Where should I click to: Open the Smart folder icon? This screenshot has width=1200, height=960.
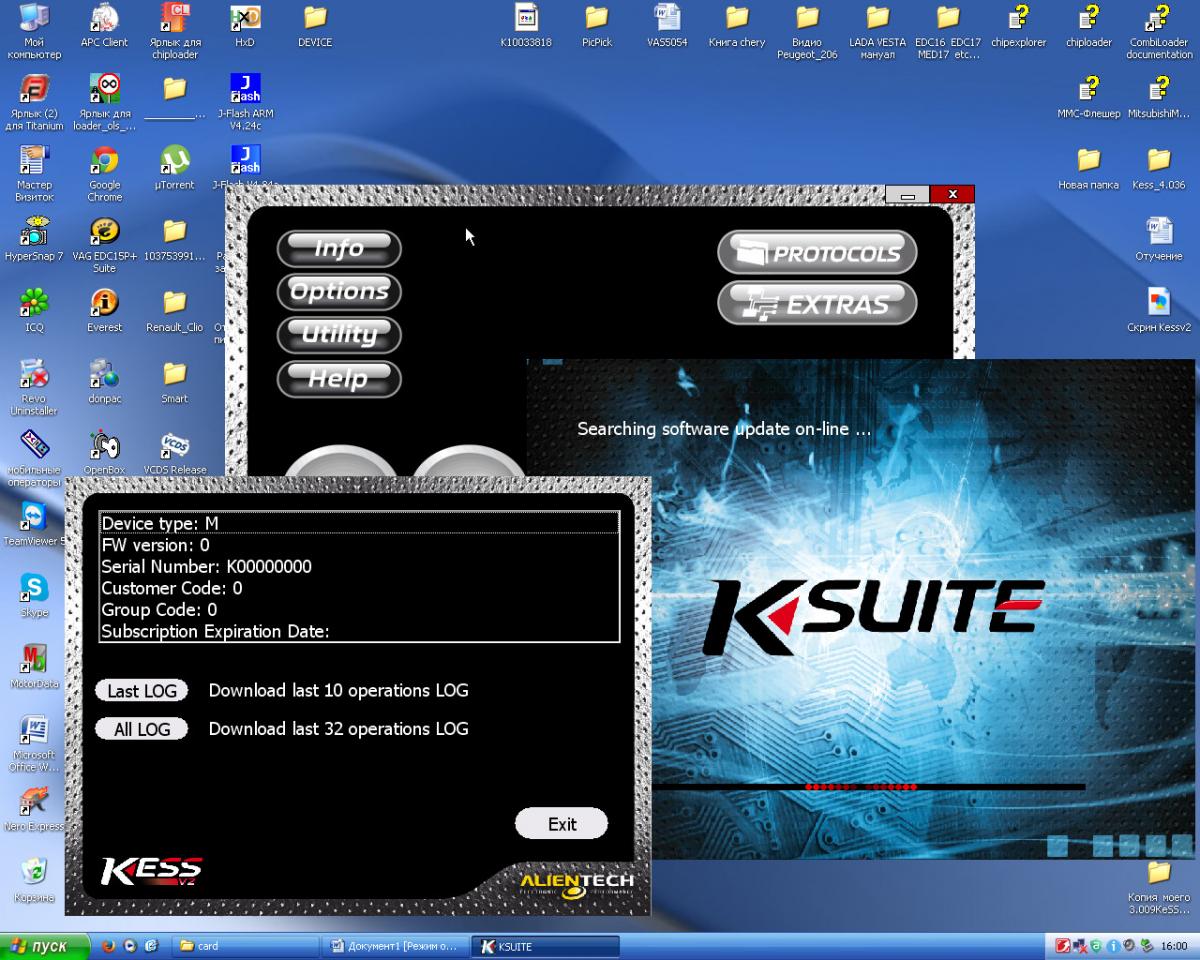coord(175,381)
